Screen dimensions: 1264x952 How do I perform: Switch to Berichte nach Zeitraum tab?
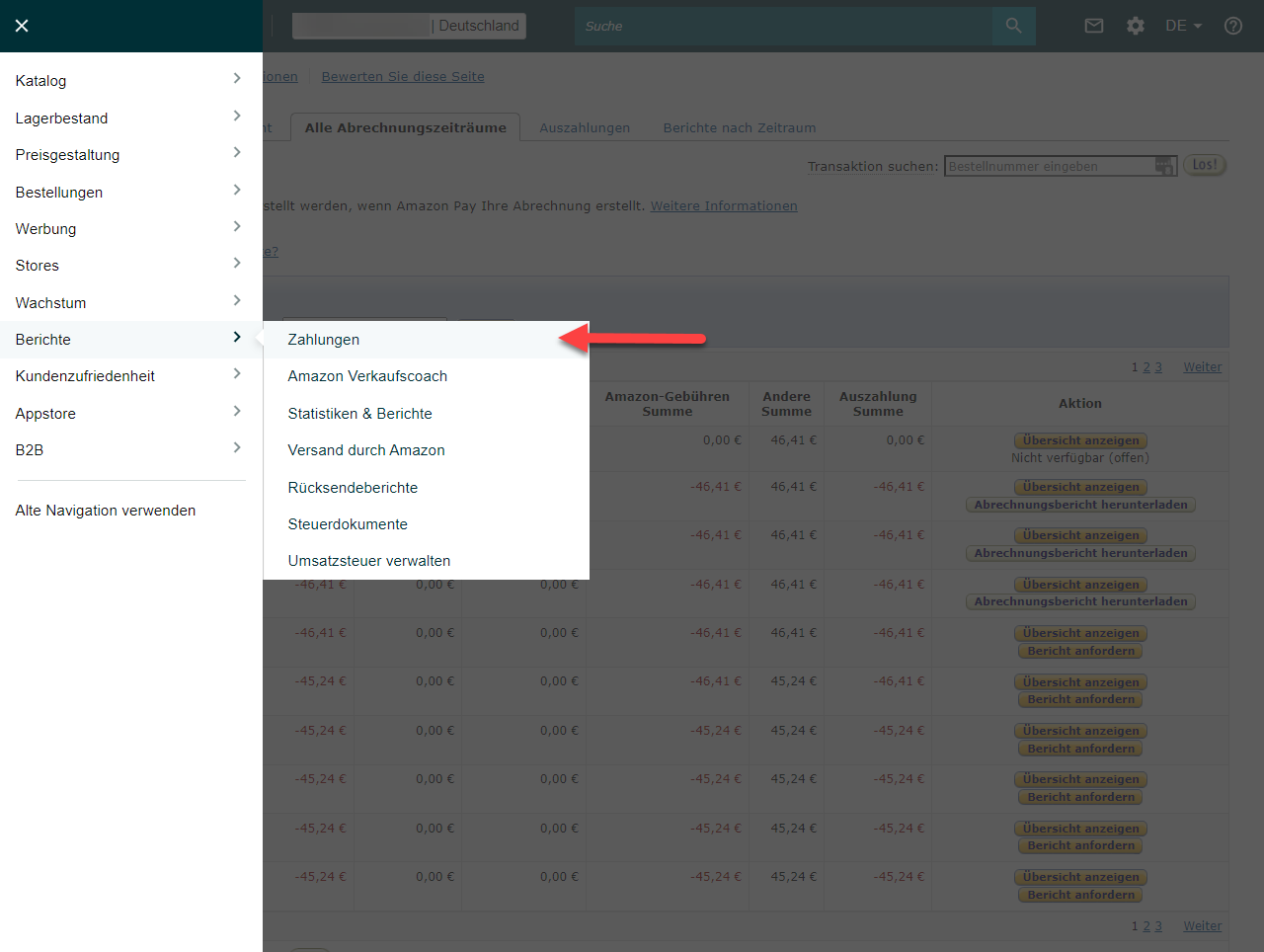coord(740,127)
